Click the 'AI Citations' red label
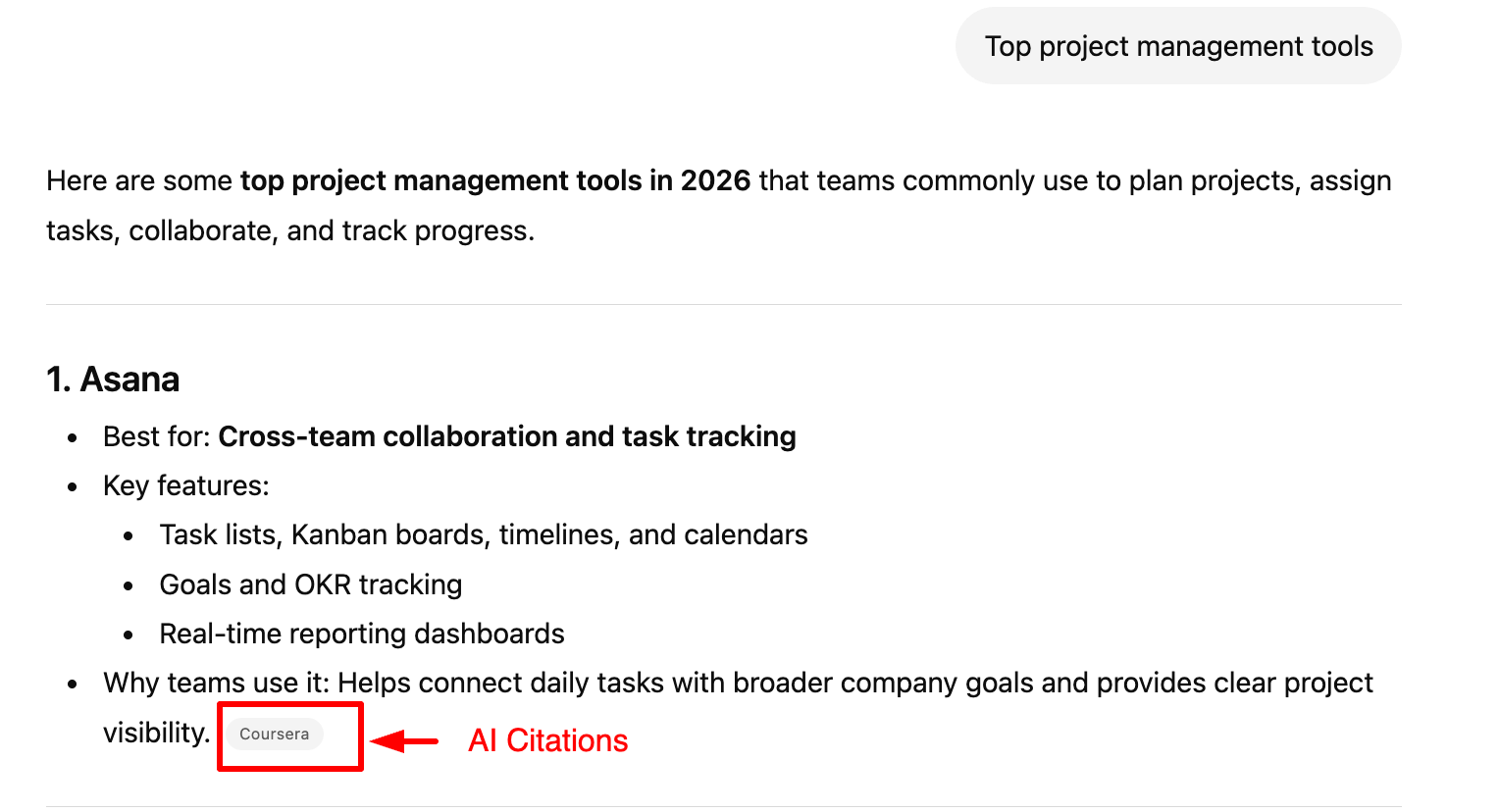Screen dimensions: 1499x812 (547, 740)
